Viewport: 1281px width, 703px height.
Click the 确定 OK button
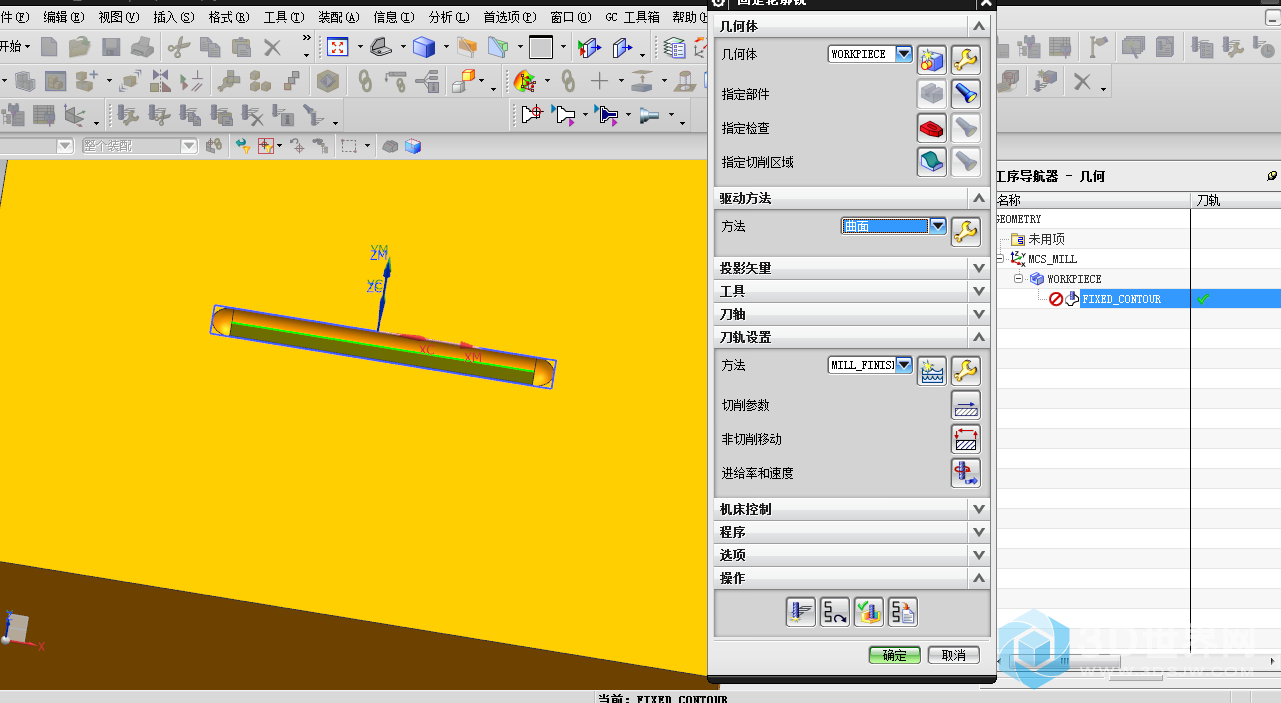[894, 655]
